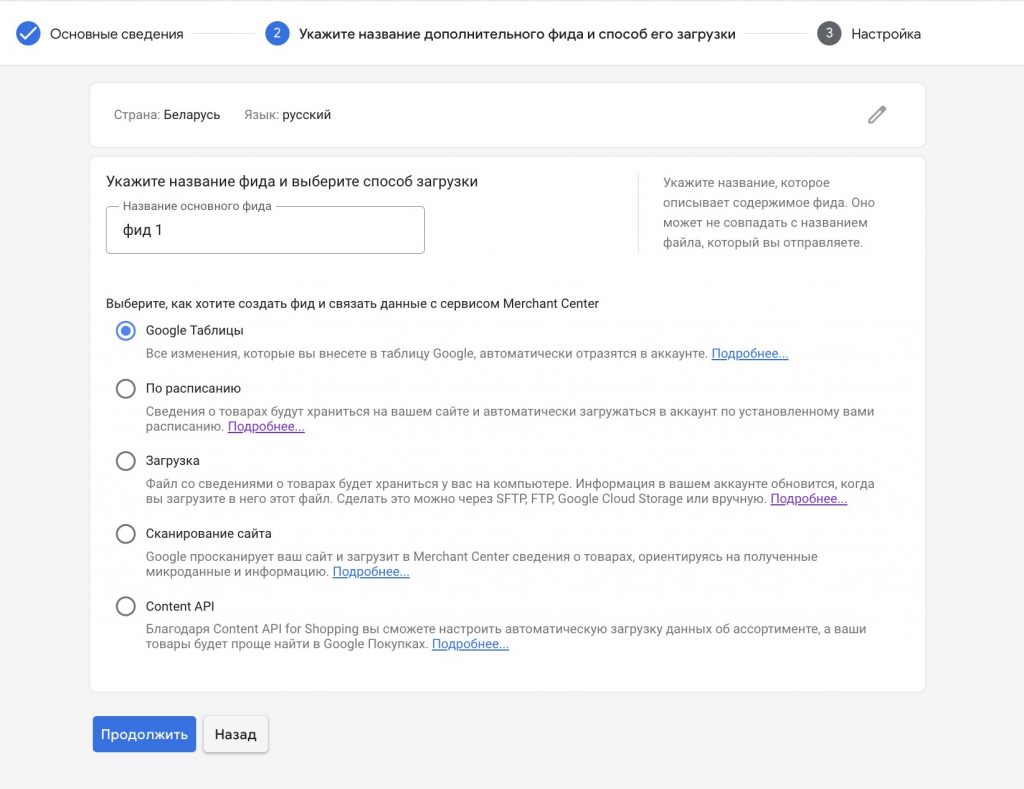Select the Сканирование сайта radio option
Viewport: 1024px width, 789px height.
point(125,534)
